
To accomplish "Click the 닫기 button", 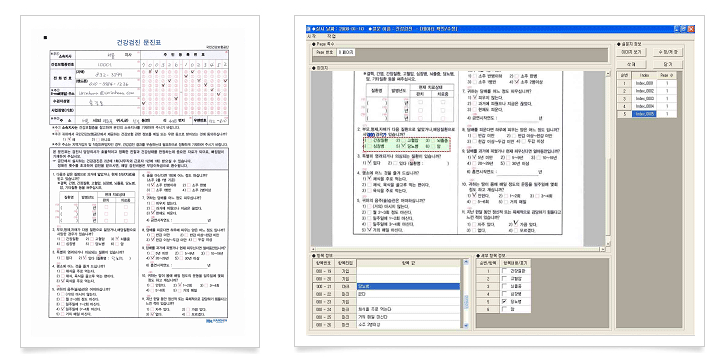I will 667,64.
